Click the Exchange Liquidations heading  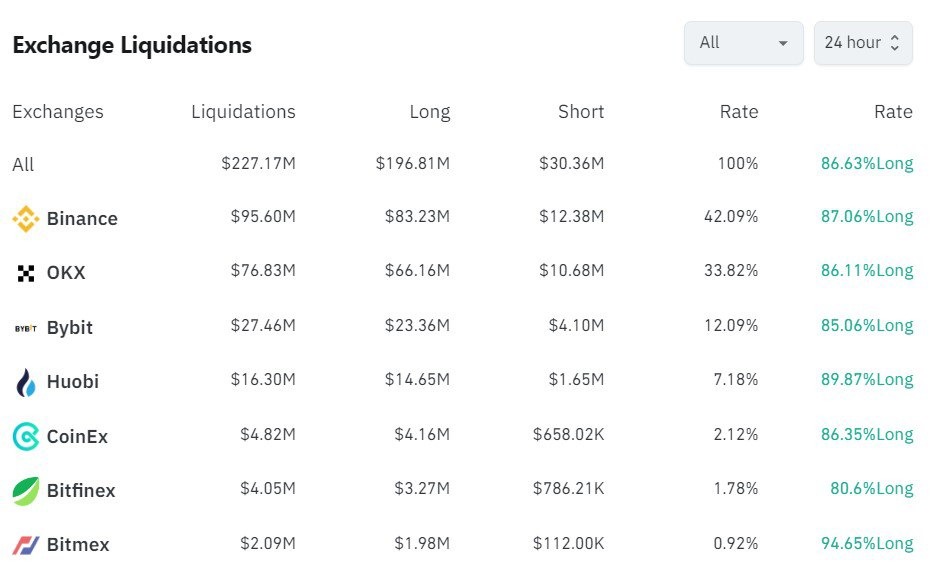[132, 45]
